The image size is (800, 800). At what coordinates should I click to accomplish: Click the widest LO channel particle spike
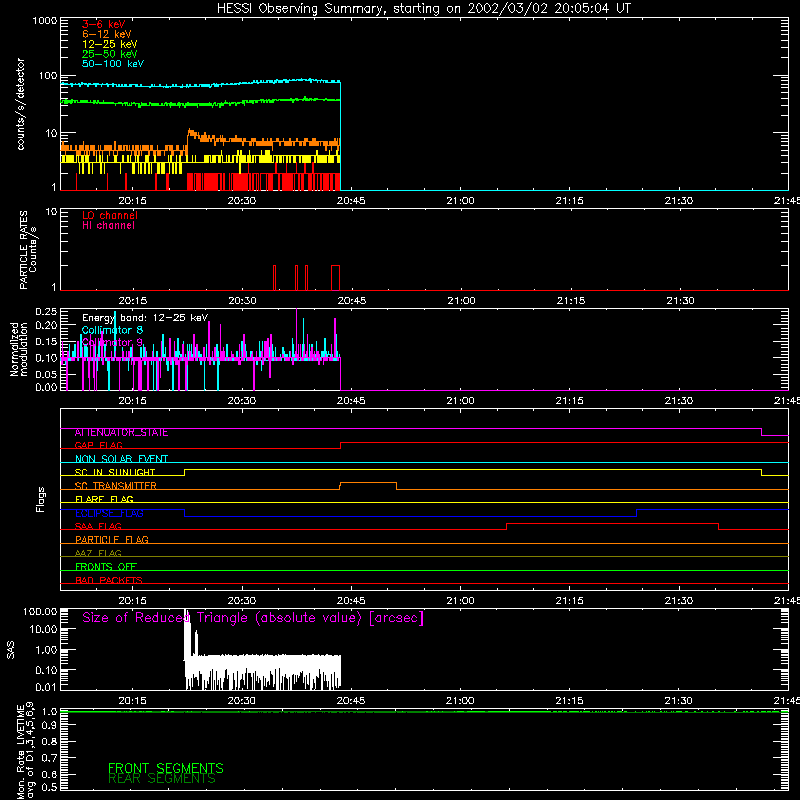tap(335, 278)
